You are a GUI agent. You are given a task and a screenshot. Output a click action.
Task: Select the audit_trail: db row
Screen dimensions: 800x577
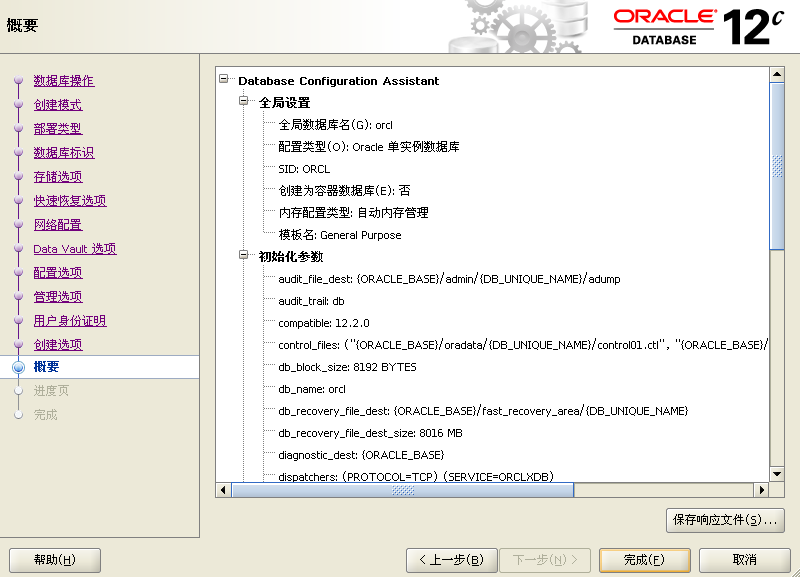pyautogui.click(x=311, y=301)
